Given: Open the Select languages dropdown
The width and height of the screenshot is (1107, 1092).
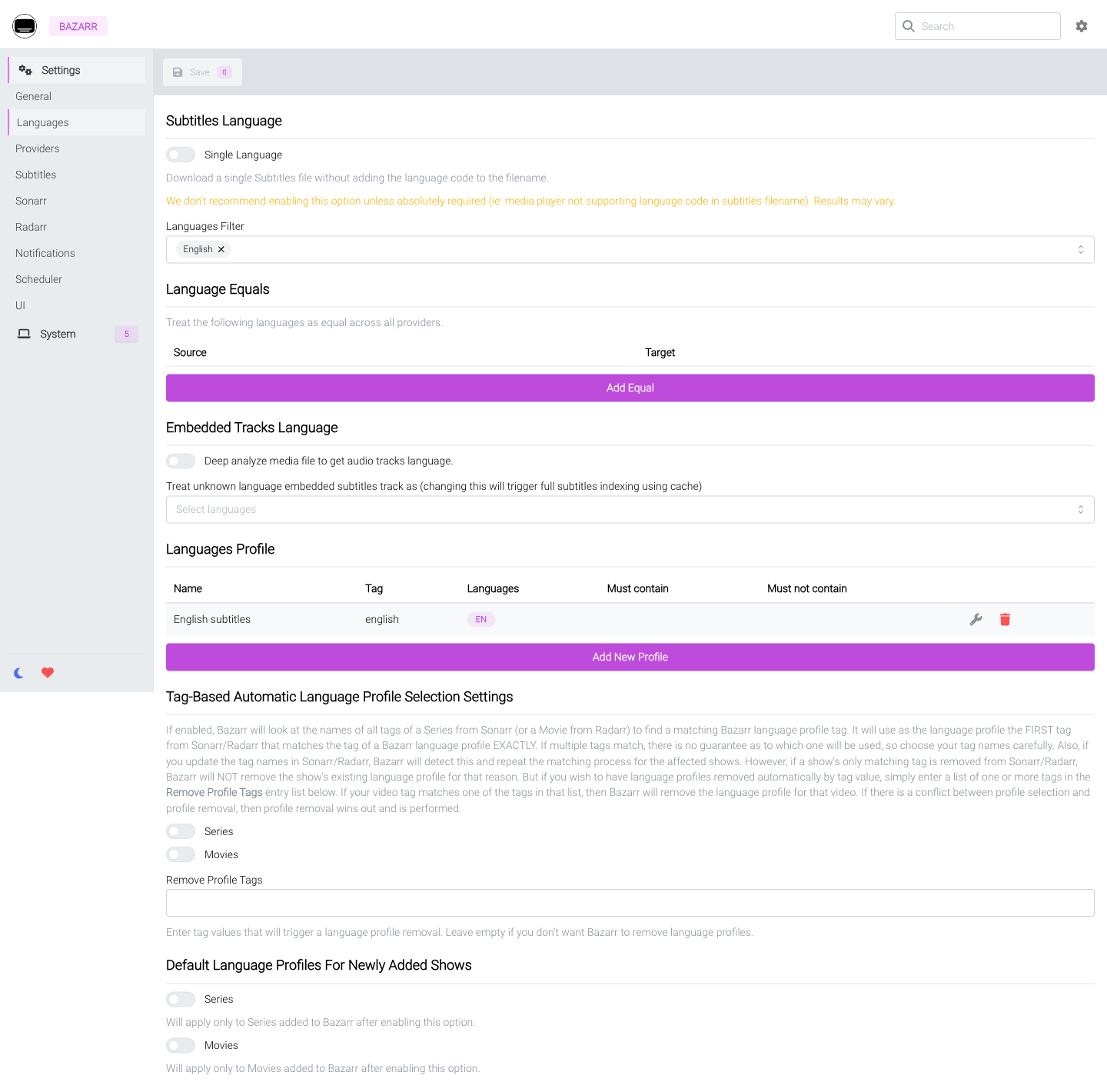Looking at the screenshot, I should [x=630, y=509].
